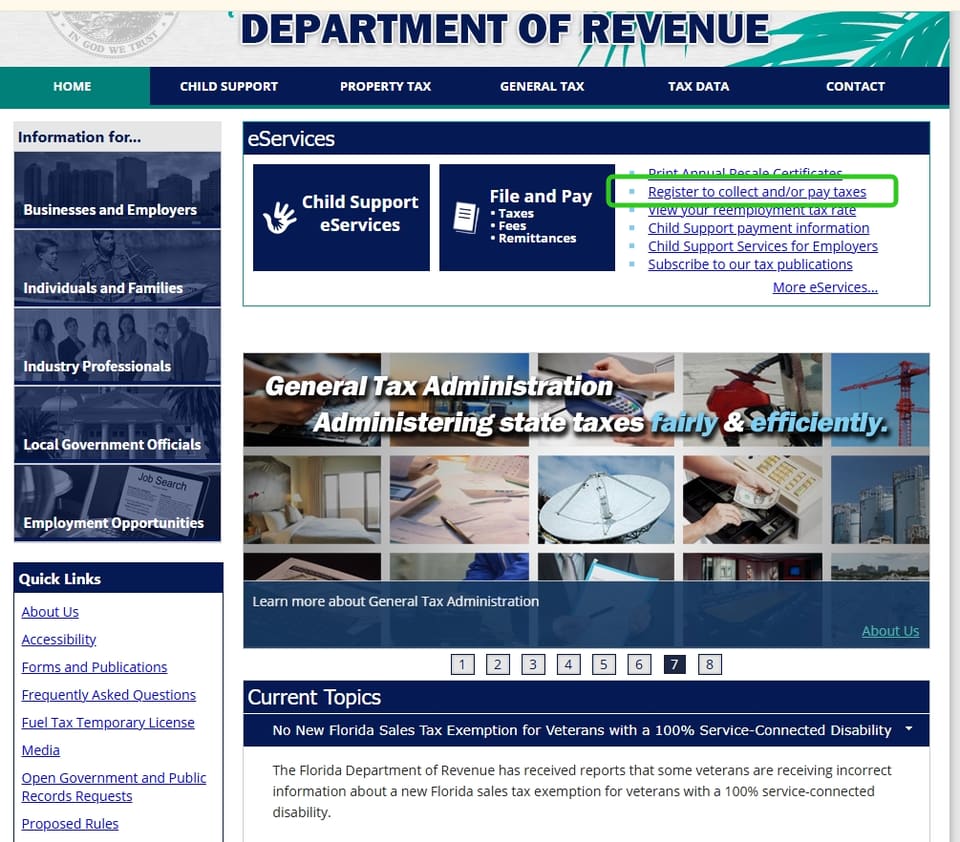Screen dimensions: 960x842
Task: Go to banner slide 2
Action: click(x=498, y=664)
